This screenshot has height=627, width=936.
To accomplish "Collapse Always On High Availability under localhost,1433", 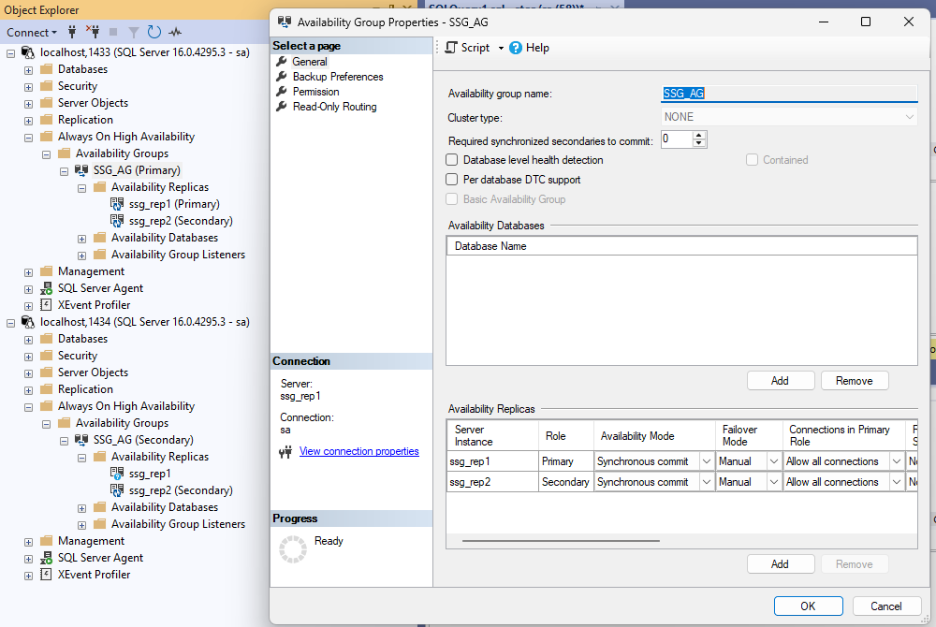I will tap(28, 137).
